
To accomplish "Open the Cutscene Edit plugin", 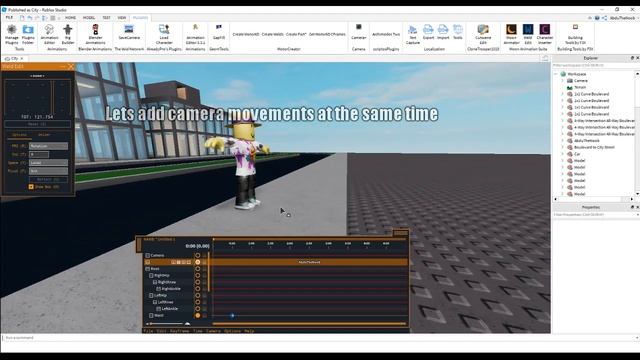I will (483, 34).
